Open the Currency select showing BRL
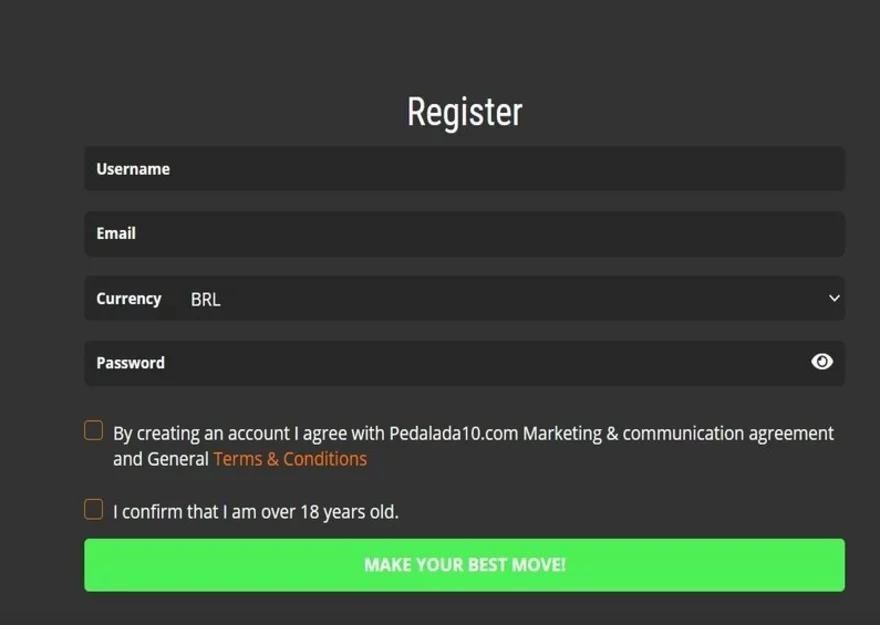This screenshot has width=880, height=625. pos(500,299)
